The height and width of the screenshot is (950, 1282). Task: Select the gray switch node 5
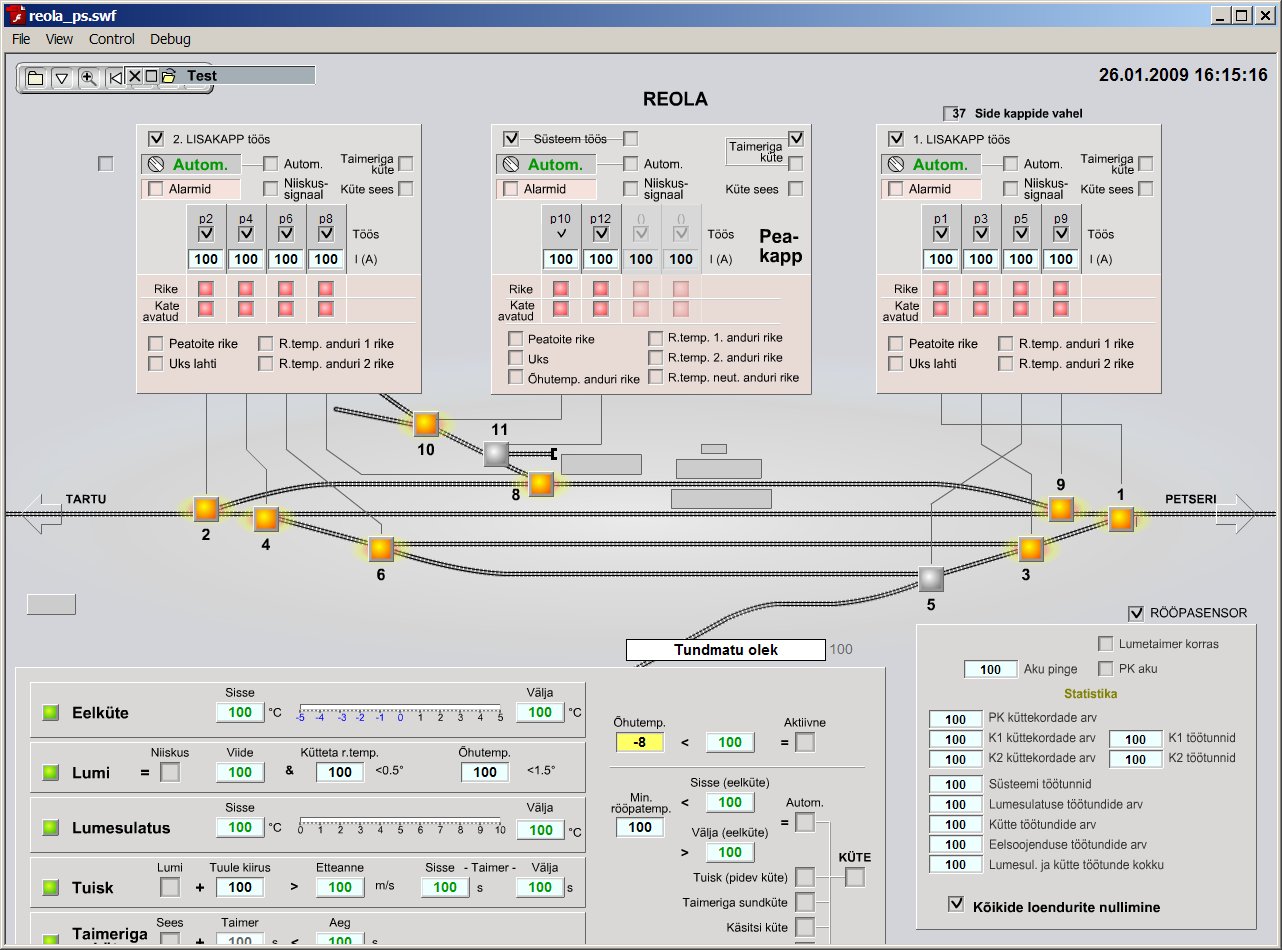[x=931, y=579]
